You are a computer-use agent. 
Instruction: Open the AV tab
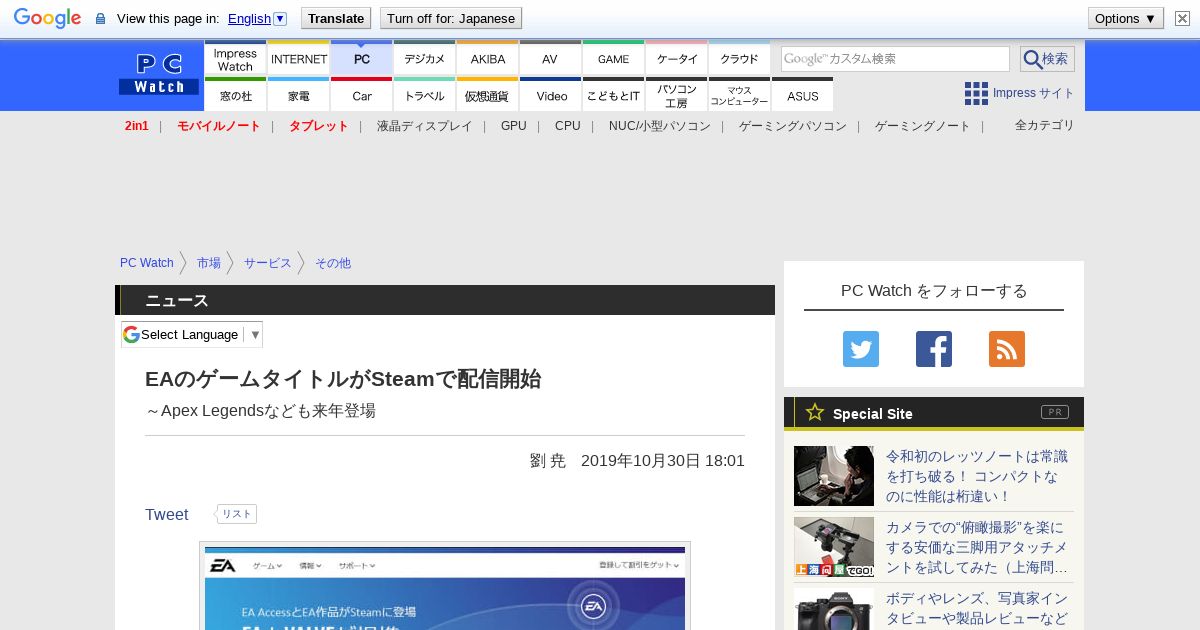[550, 59]
